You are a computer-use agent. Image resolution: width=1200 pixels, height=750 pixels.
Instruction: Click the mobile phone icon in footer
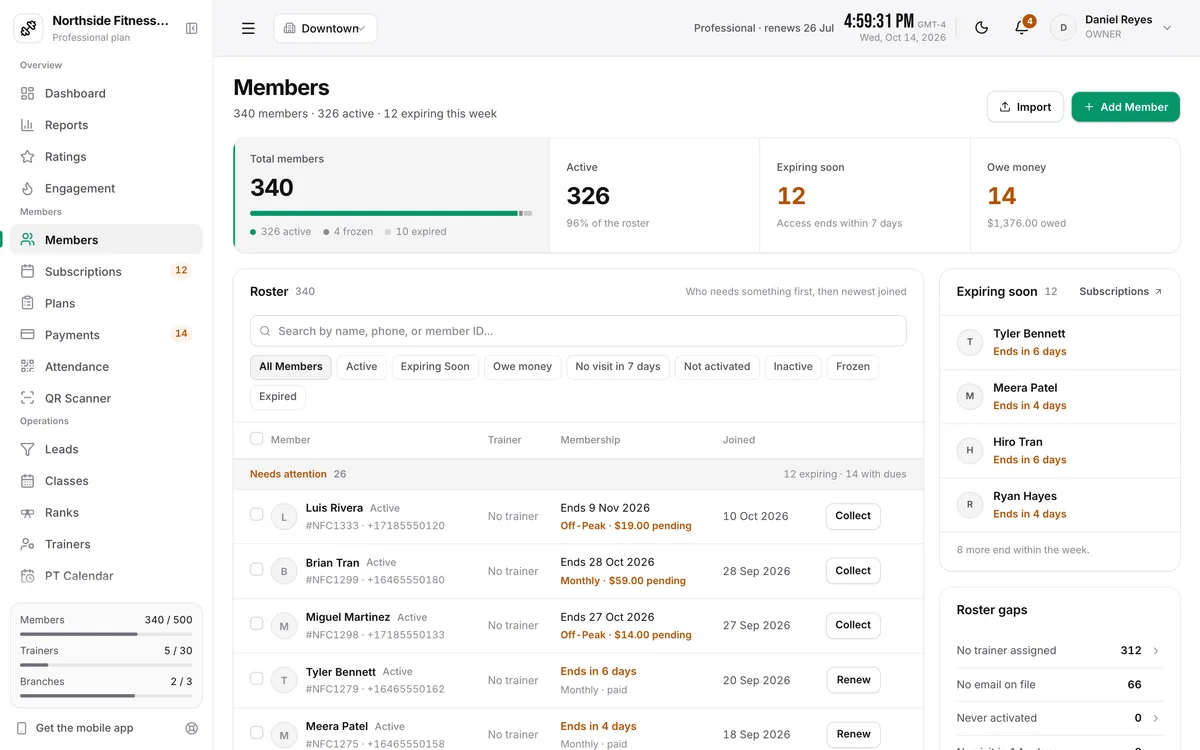pyautogui.click(x=22, y=728)
